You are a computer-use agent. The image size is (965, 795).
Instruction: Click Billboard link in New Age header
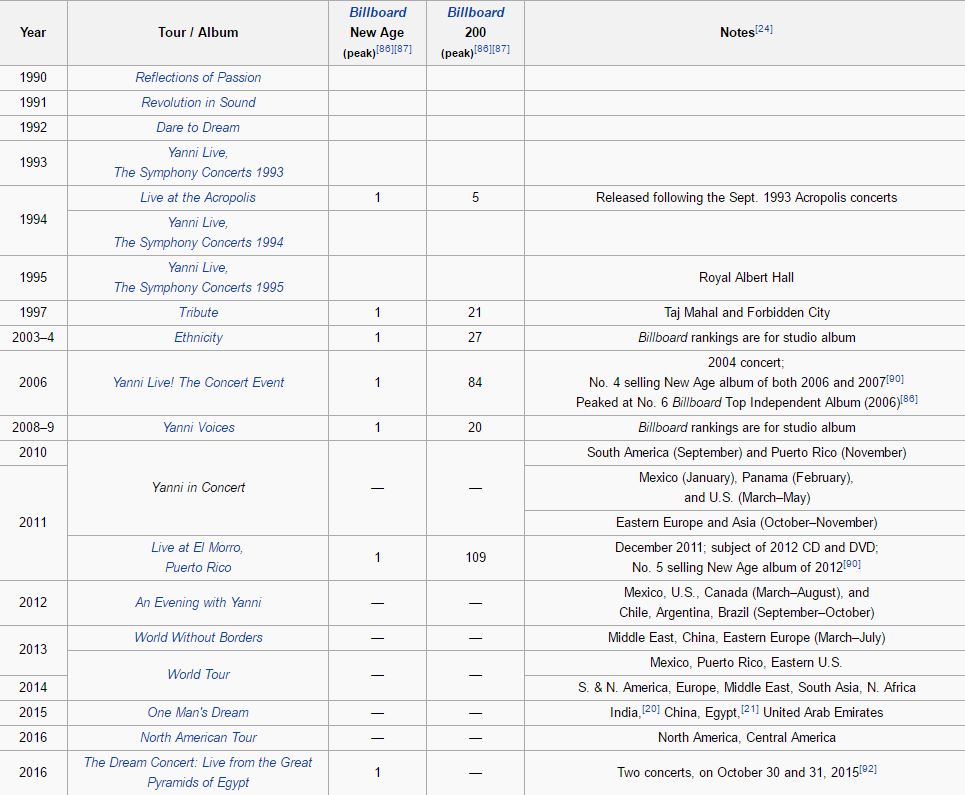pyautogui.click(x=377, y=12)
